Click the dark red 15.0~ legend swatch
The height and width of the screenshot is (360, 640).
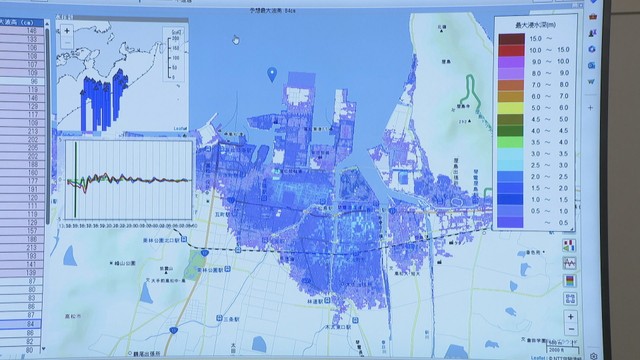[511, 39]
